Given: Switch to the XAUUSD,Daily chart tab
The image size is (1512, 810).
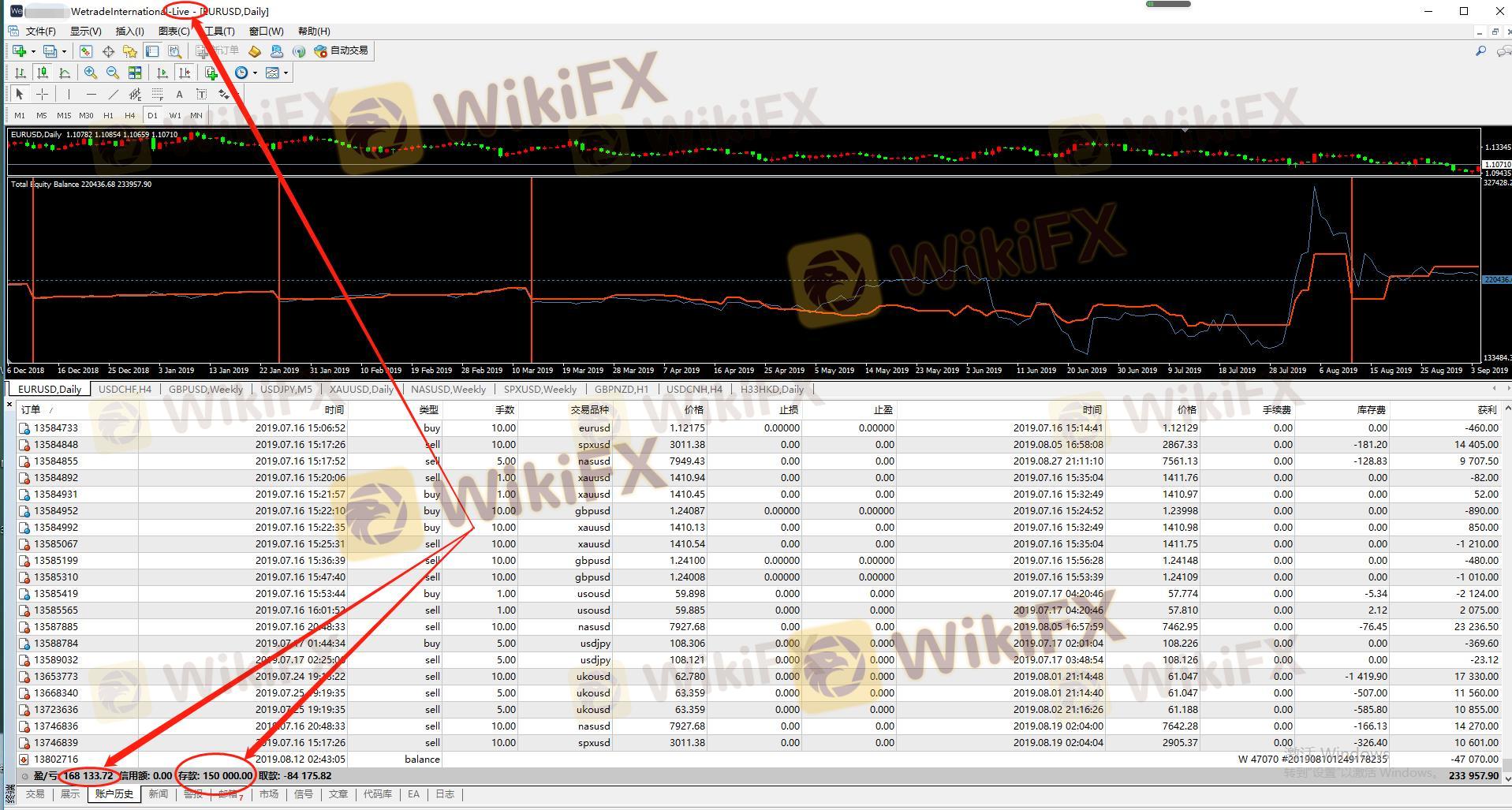Looking at the screenshot, I should 360,389.
